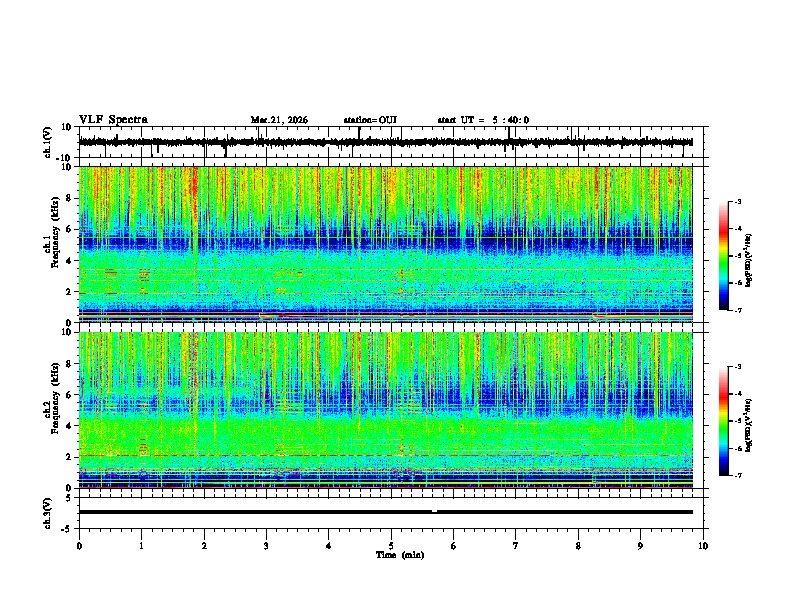
Task: Click the 'start UT = 5 :40: 0' label
Action: [483, 120]
